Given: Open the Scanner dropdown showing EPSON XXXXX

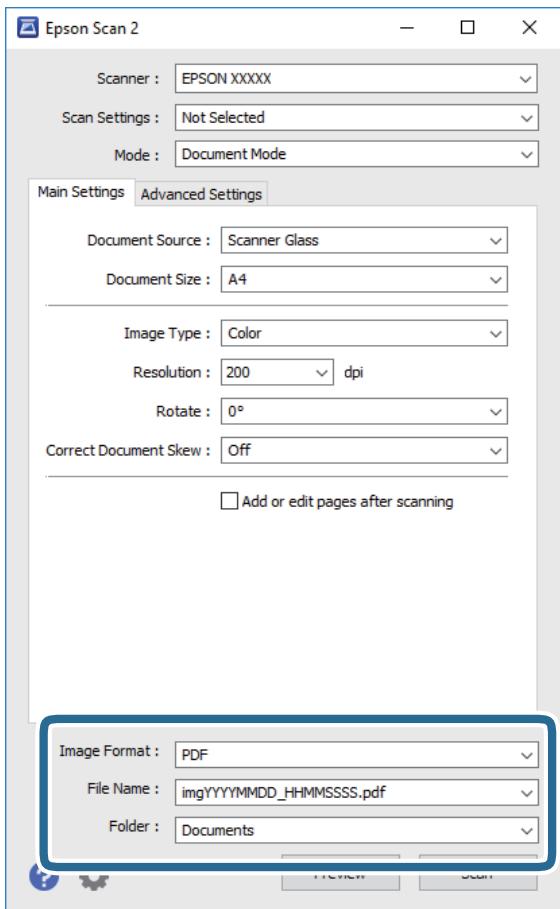Looking at the screenshot, I should [x=356, y=78].
